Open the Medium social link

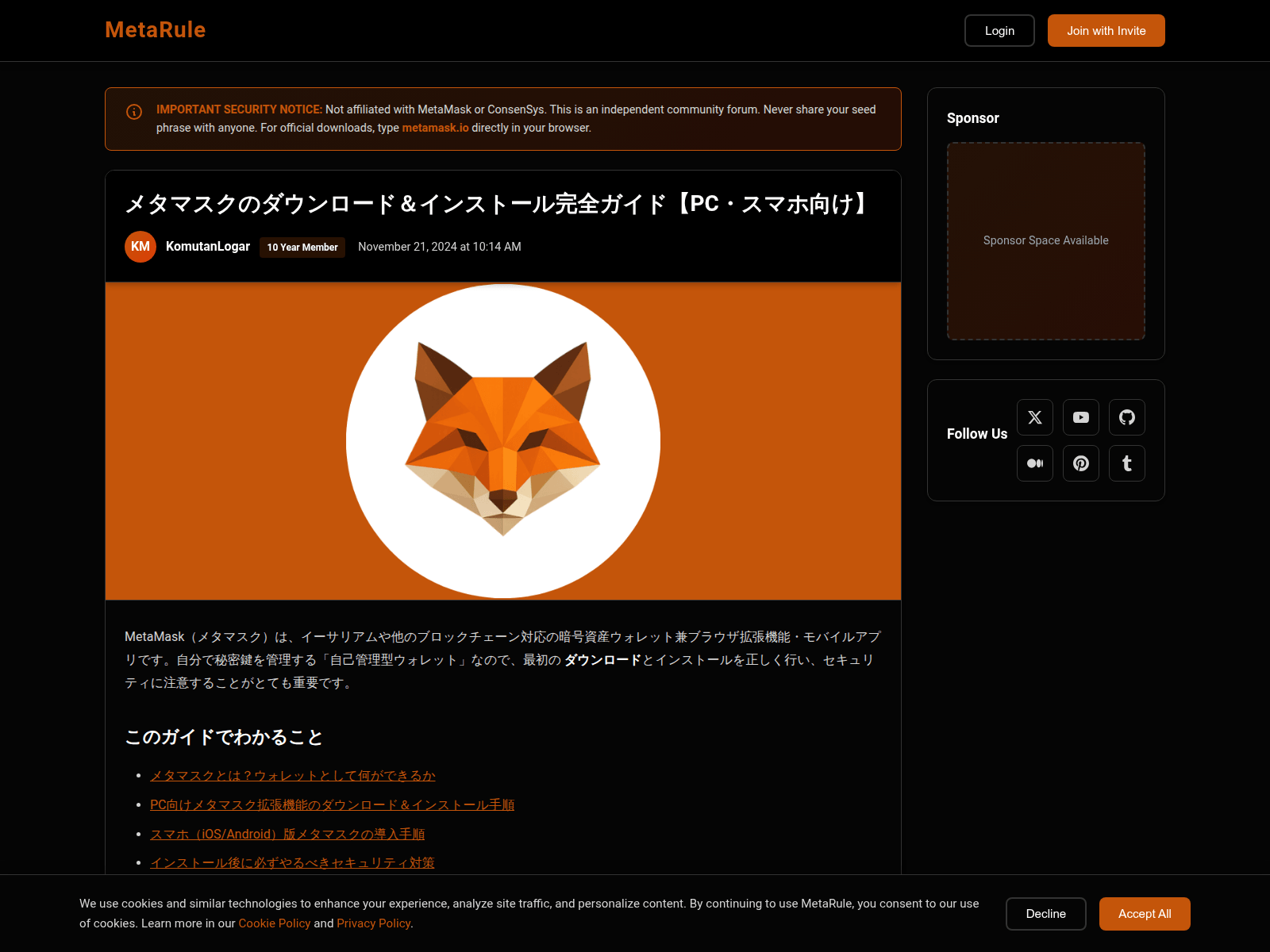1035,463
